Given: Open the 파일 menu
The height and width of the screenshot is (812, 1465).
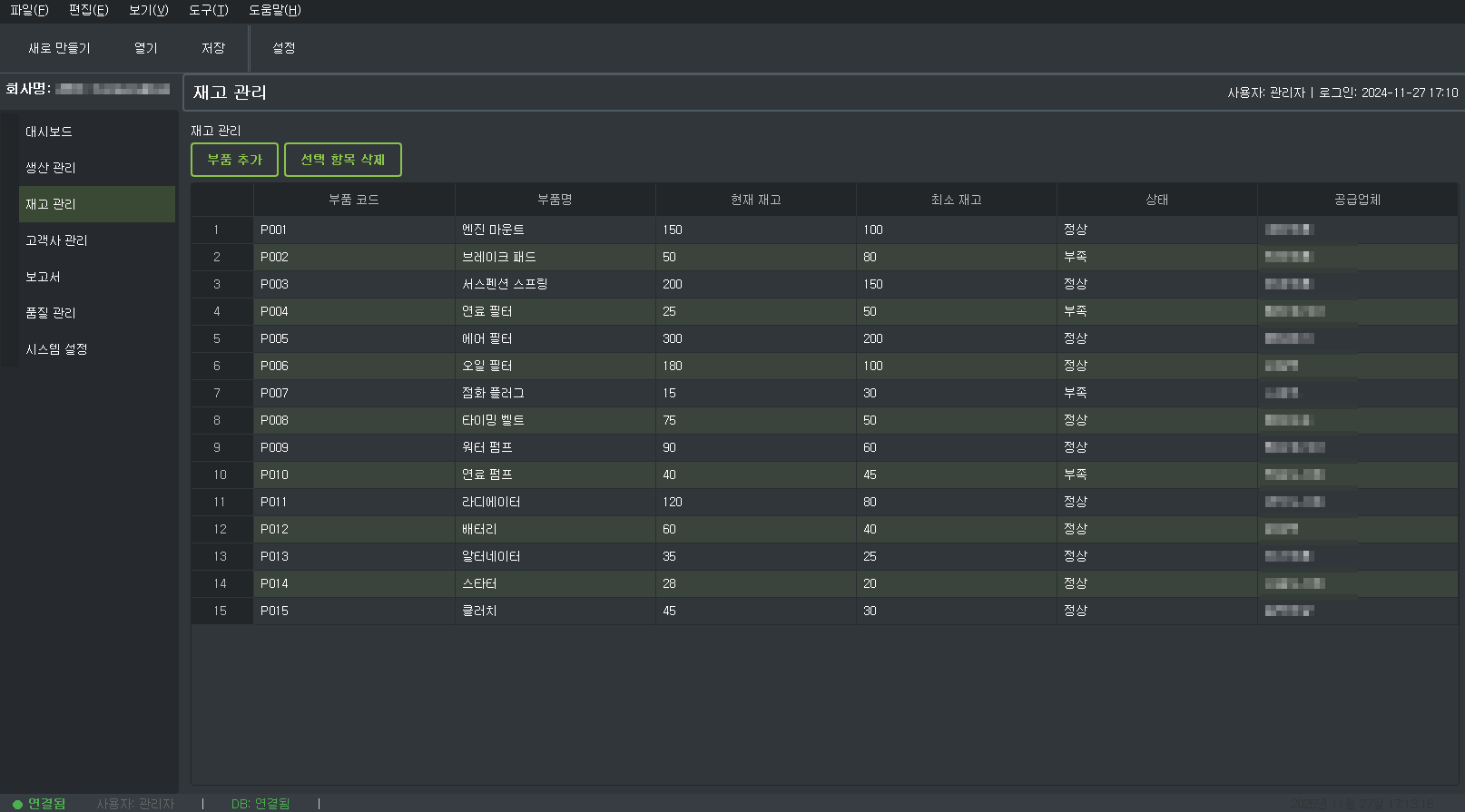Looking at the screenshot, I should click(x=29, y=10).
